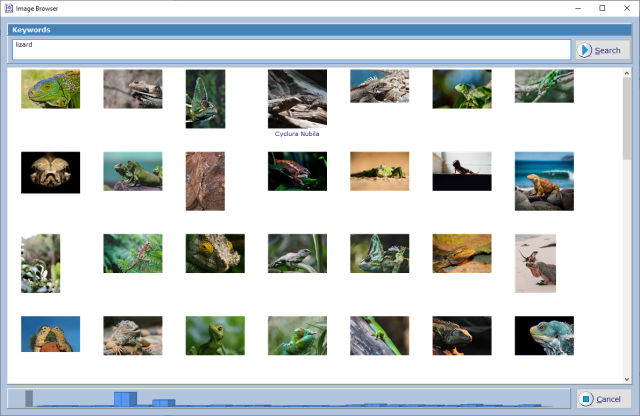
Task: Select the lizard silhouette on dark ledge thumbnail
Action: tap(462, 171)
